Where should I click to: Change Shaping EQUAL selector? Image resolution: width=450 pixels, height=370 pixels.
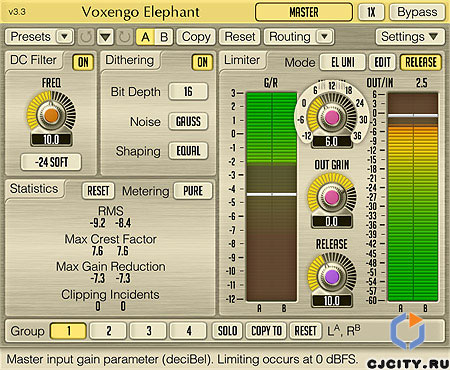point(188,151)
